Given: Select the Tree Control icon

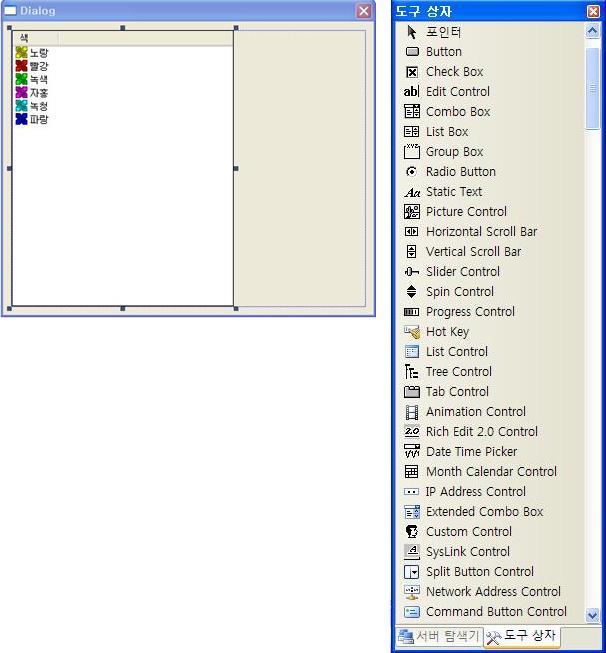Looking at the screenshot, I should [411, 371].
